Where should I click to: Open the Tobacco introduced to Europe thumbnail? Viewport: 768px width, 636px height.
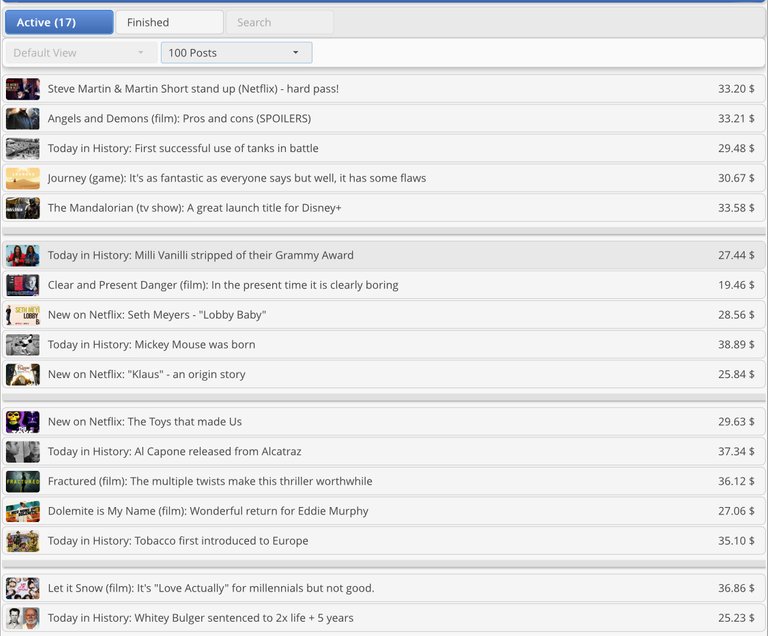pos(23,541)
